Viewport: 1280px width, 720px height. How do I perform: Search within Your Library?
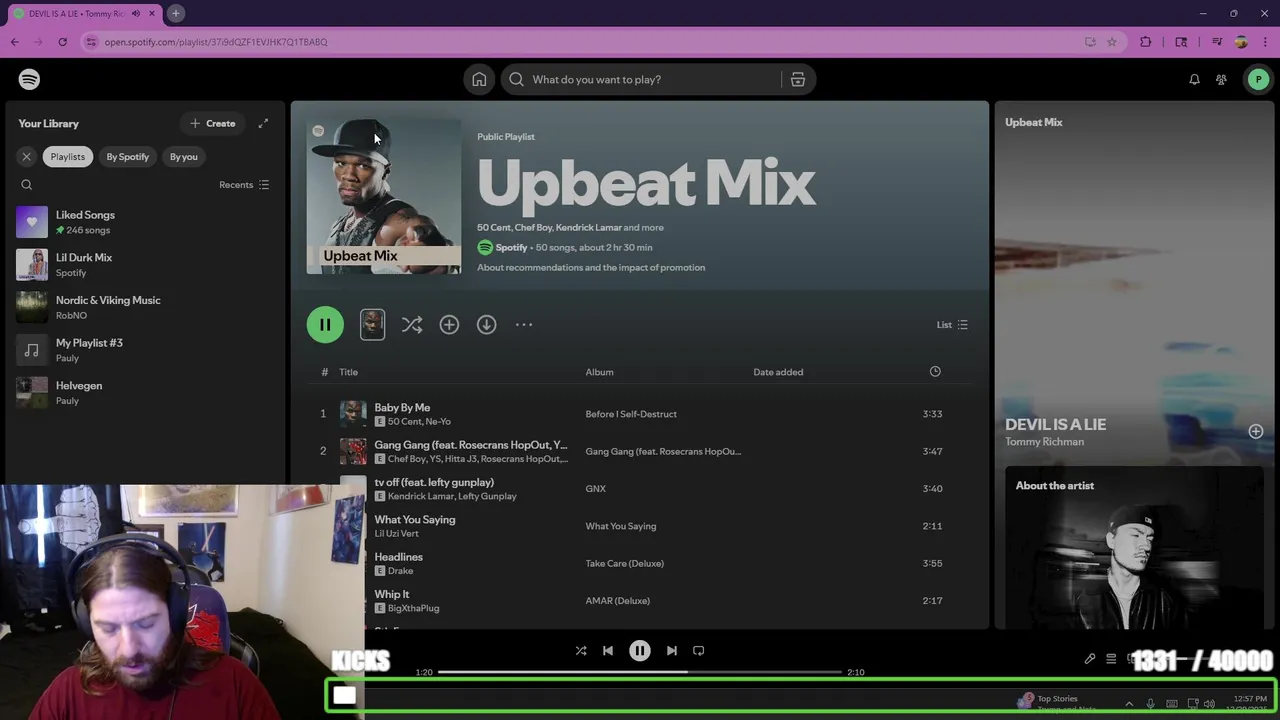tap(27, 185)
